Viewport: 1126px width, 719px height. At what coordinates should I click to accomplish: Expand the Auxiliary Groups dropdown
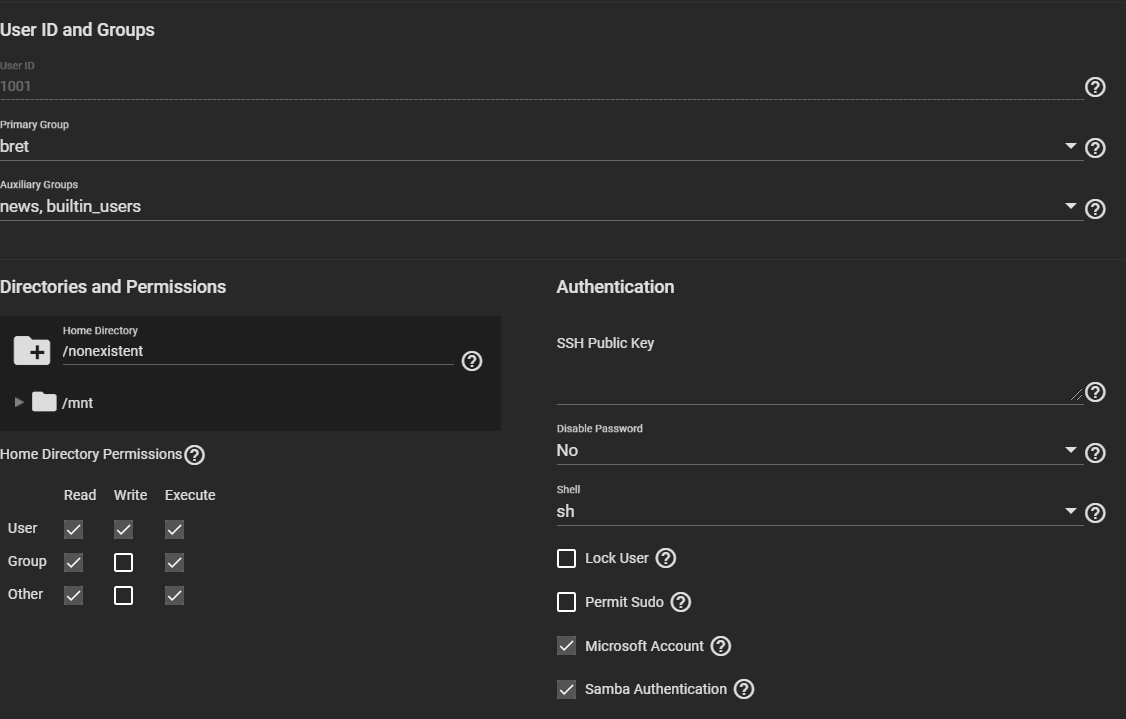coord(540,207)
